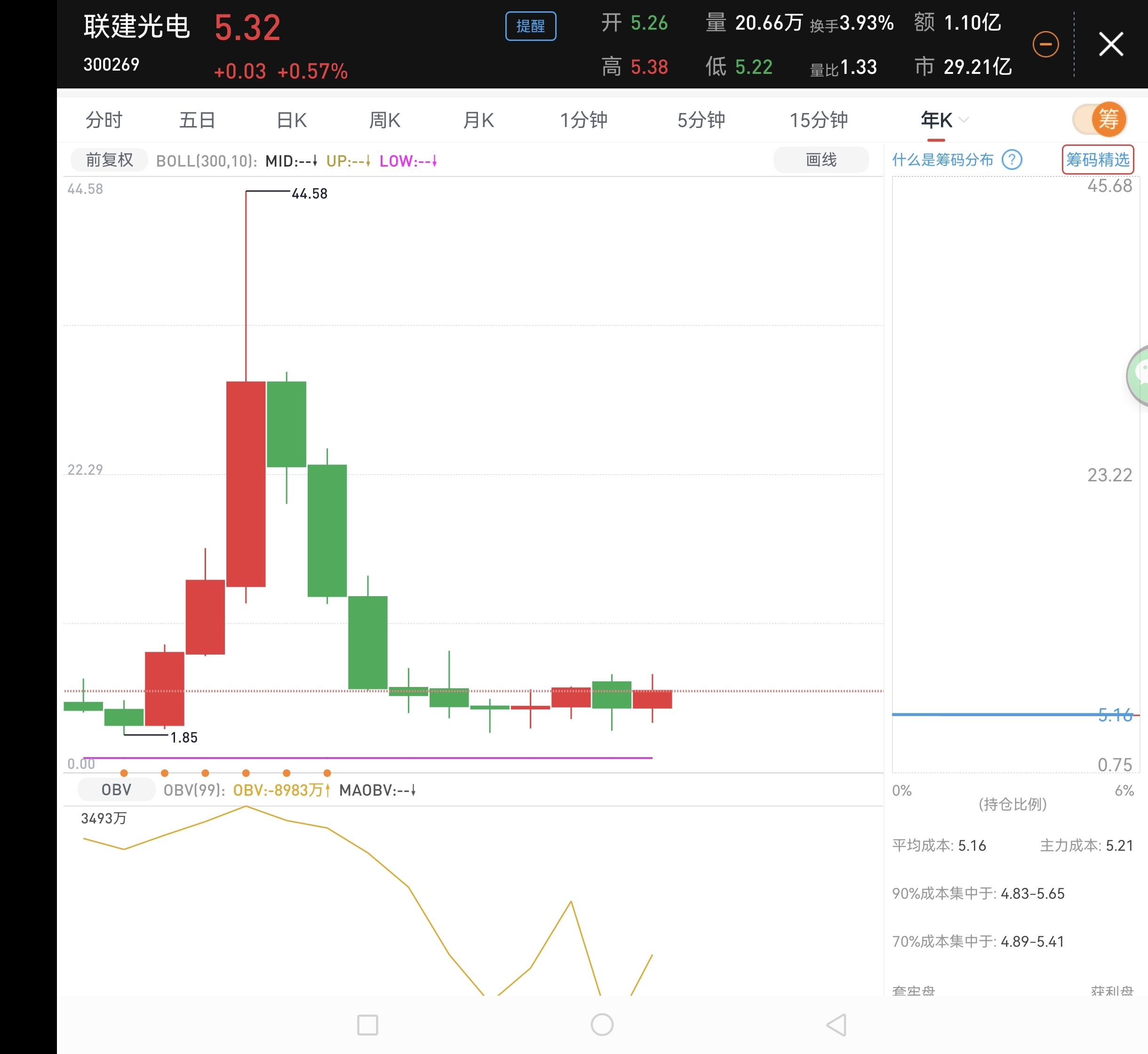Switch the OBV indicator selector
Screen dimensions: 1148x1054
[x=116, y=790]
